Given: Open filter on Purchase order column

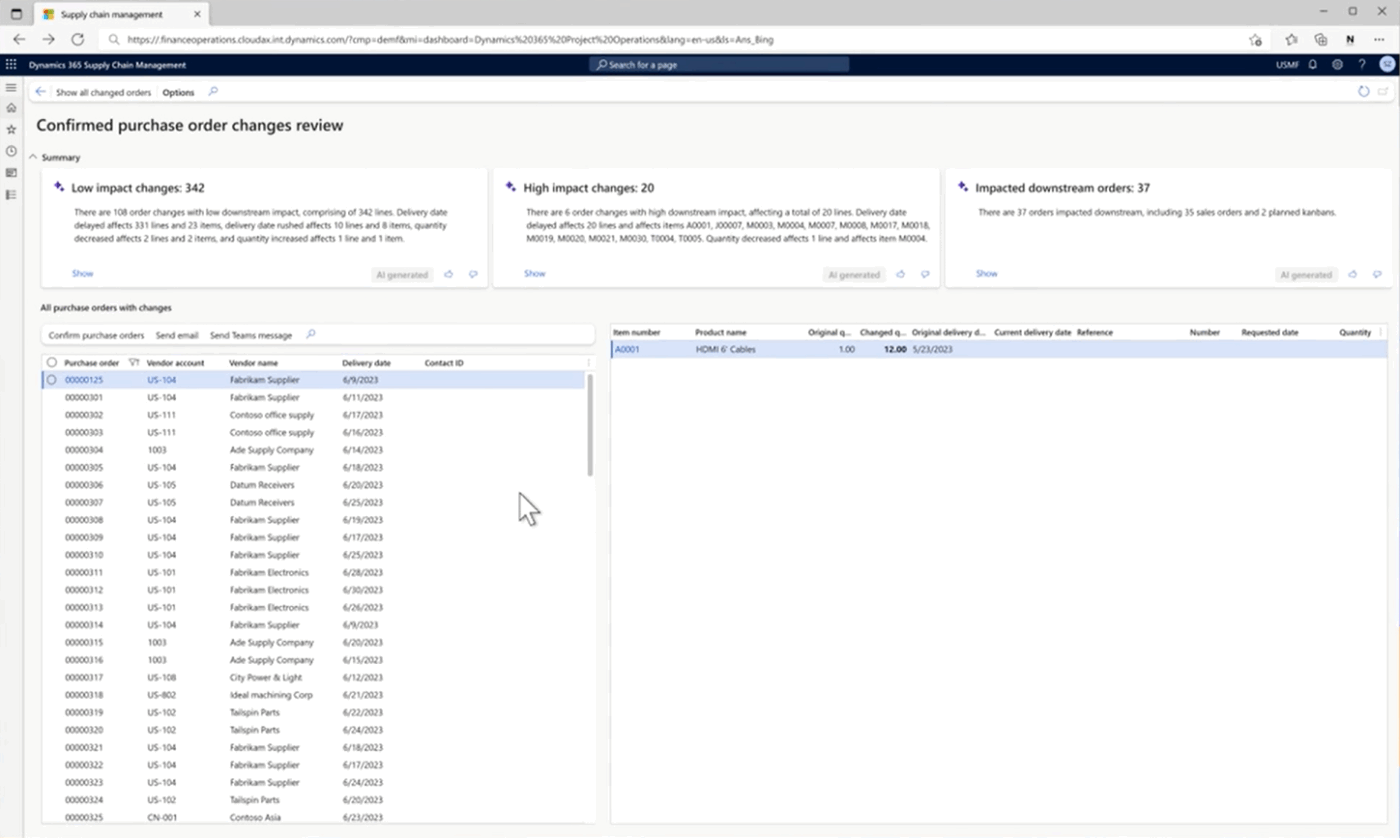Looking at the screenshot, I should pos(134,363).
